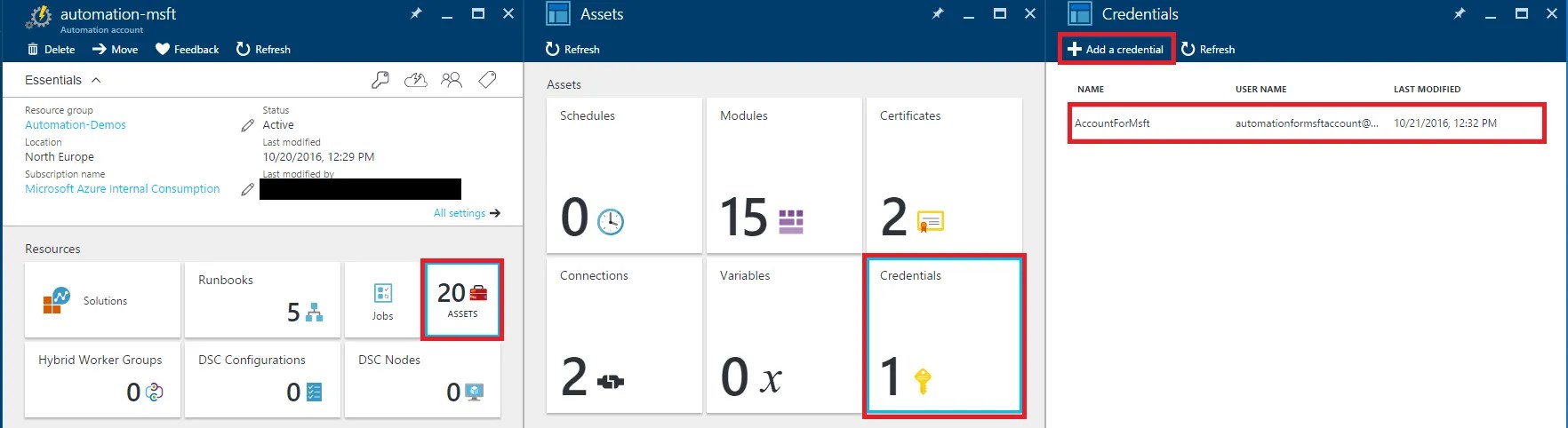Click the Jobs checklist icon
The height and width of the screenshot is (428, 1568).
383,293
